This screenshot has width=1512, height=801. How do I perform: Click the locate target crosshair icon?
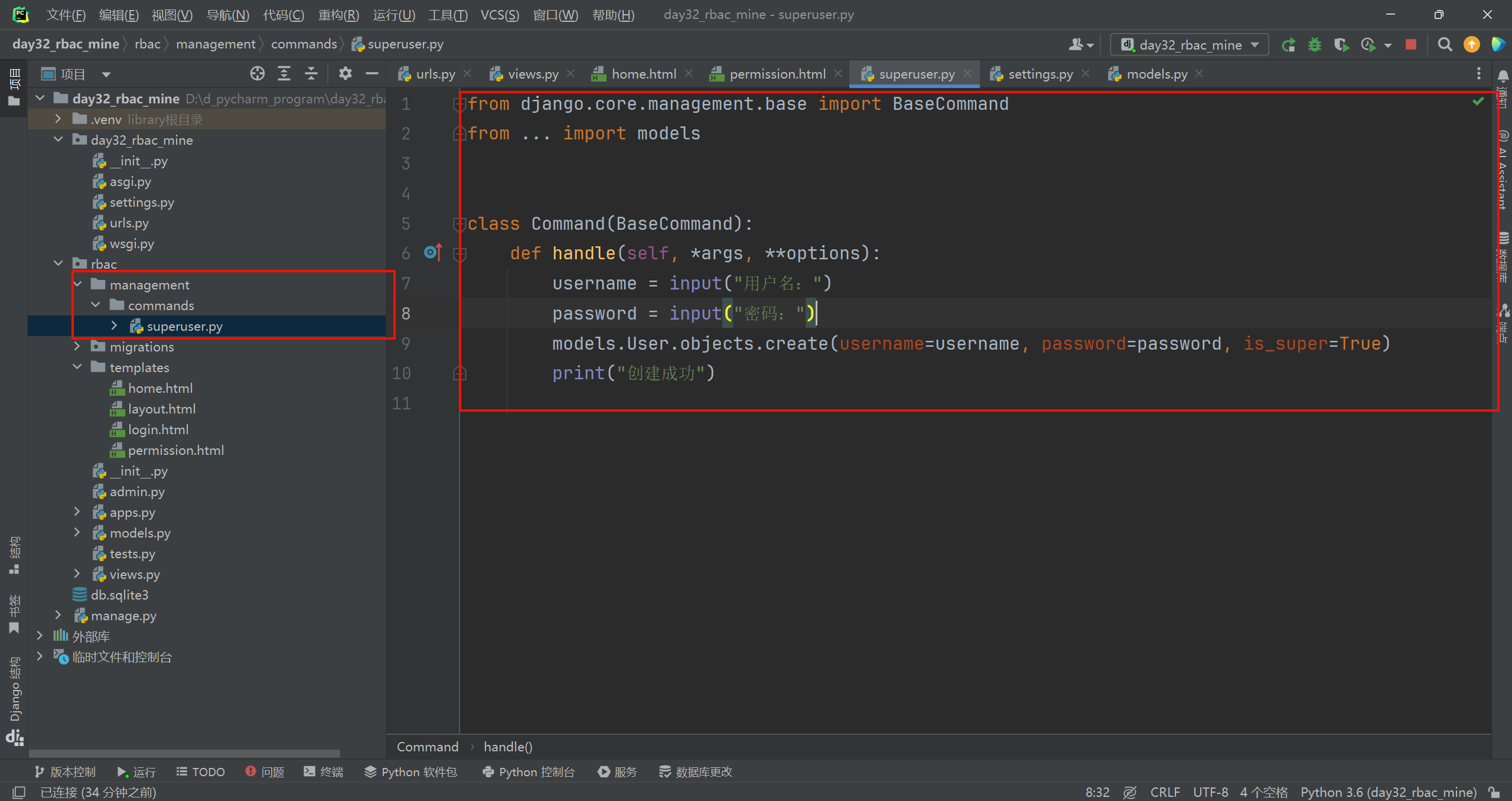click(257, 74)
